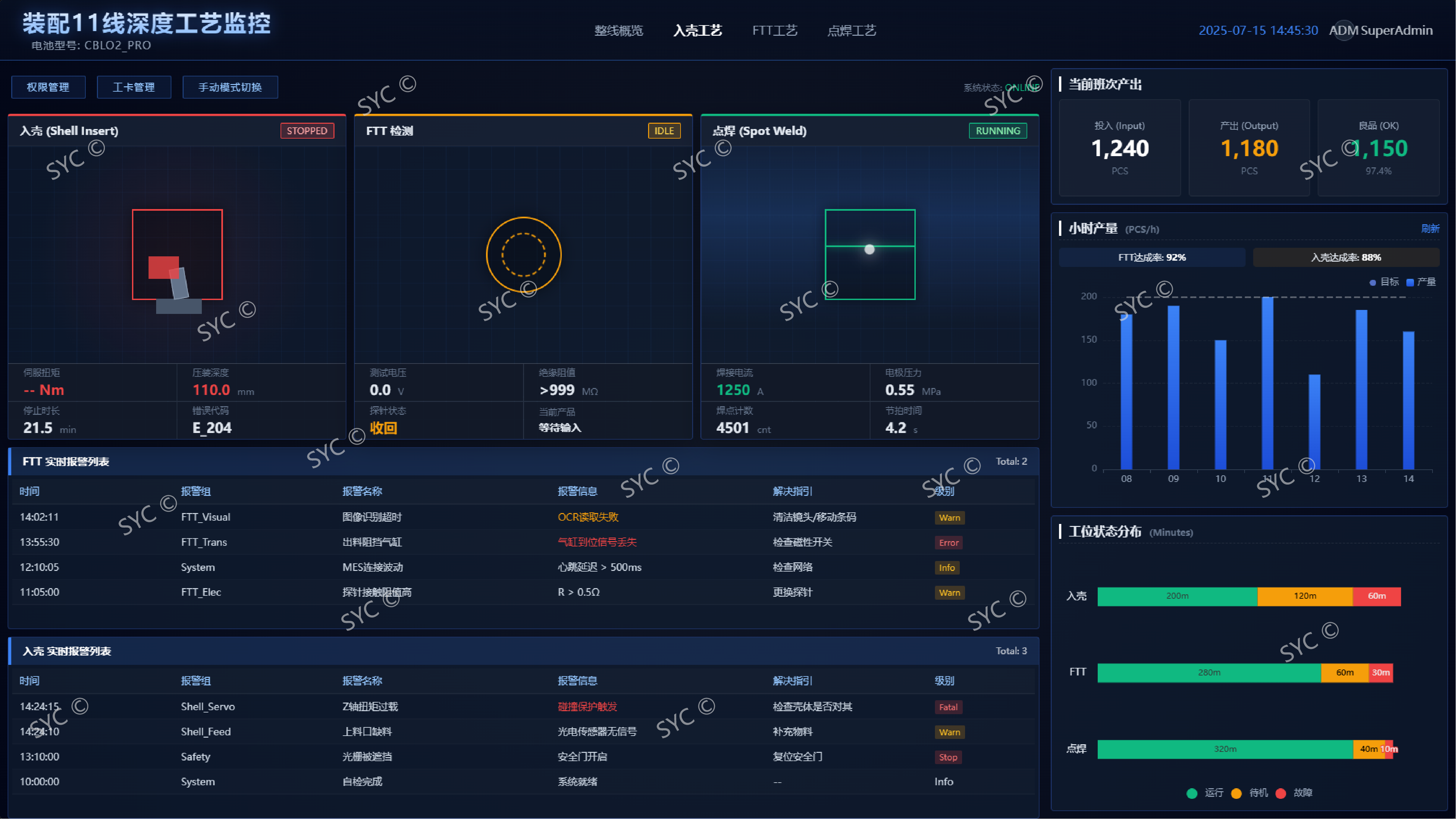Toggle the 运行 status legend dot
Viewport: 1456px width, 819px height.
pyautogui.click(x=1192, y=793)
